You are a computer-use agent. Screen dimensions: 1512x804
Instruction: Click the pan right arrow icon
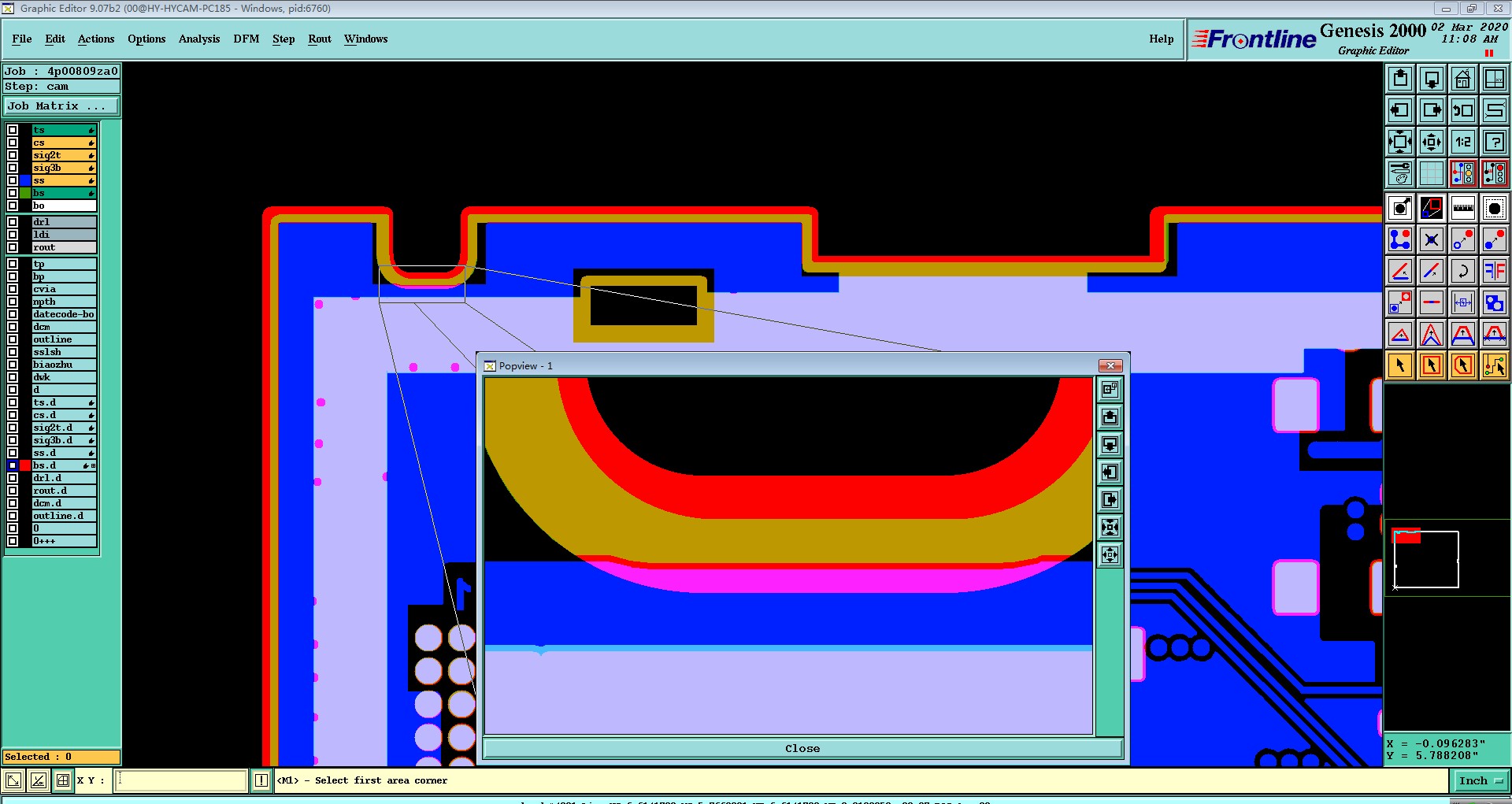(x=1432, y=110)
